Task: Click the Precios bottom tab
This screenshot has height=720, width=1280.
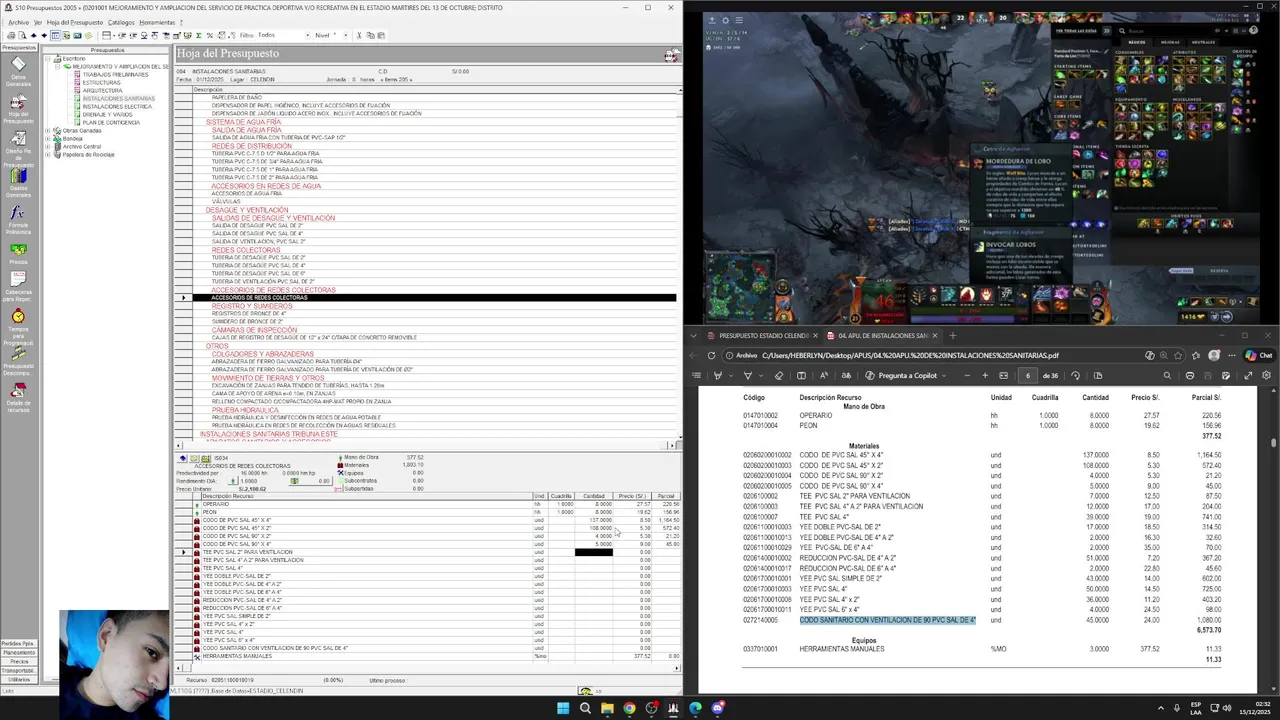Action: [18, 661]
